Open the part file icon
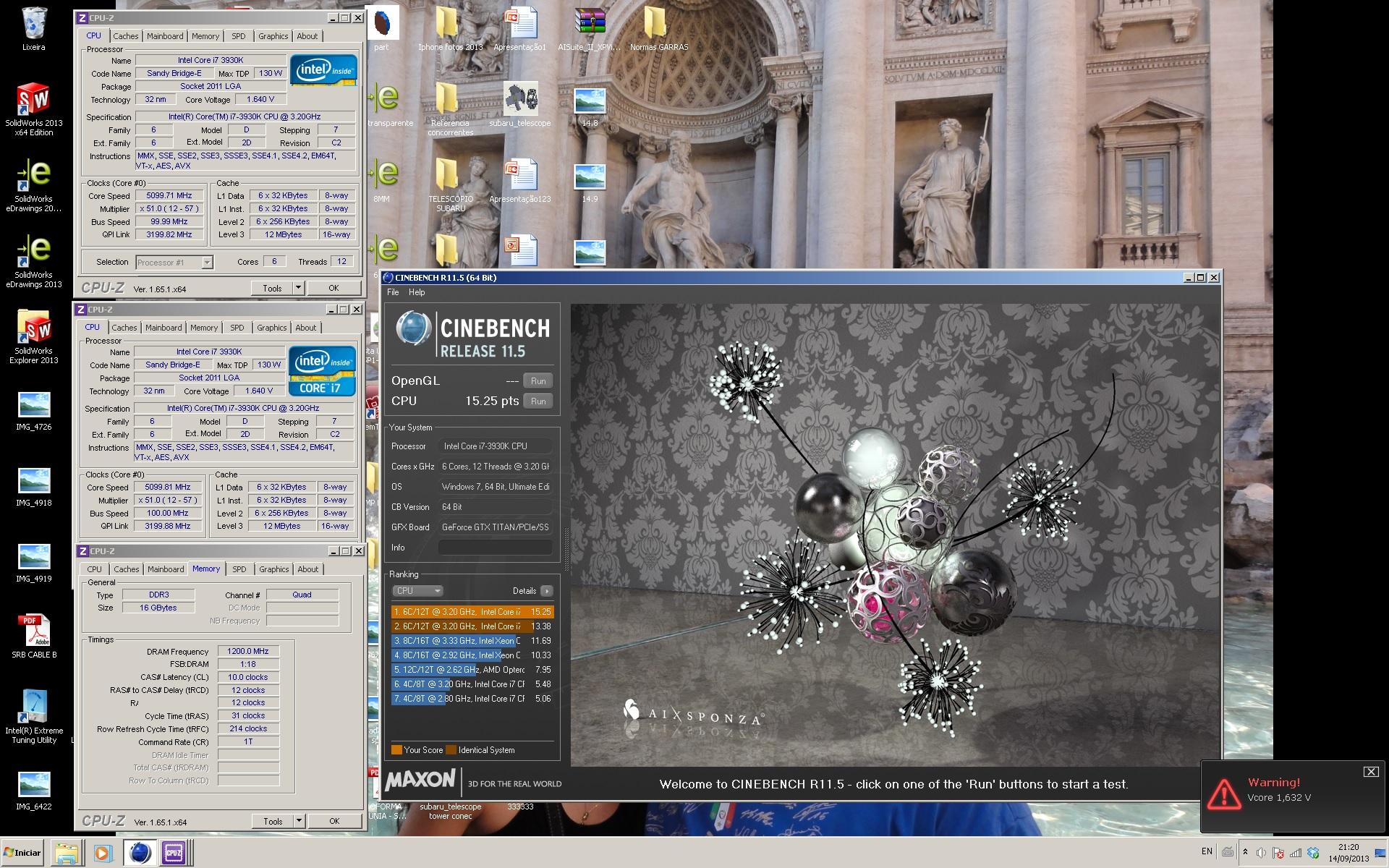1389x868 pixels. [x=381, y=29]
